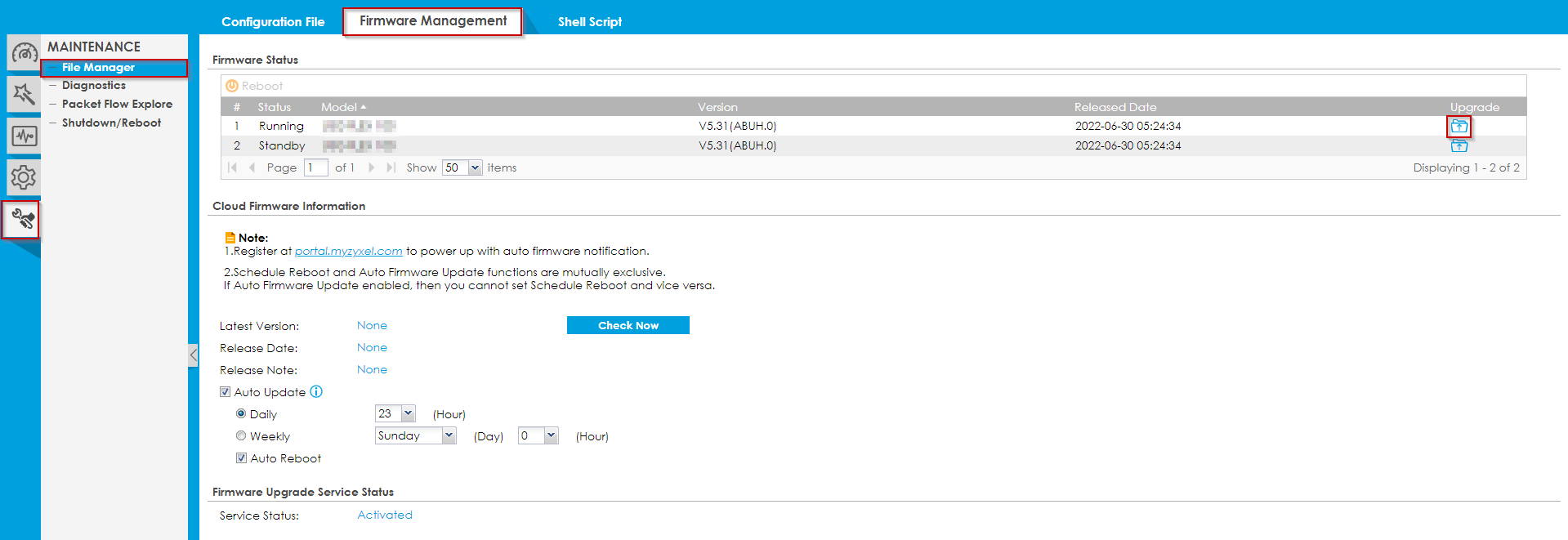Open the Dashboard sidebar icon
Viewport: 1568px width, 540px height.
click(x=24, y=54)
